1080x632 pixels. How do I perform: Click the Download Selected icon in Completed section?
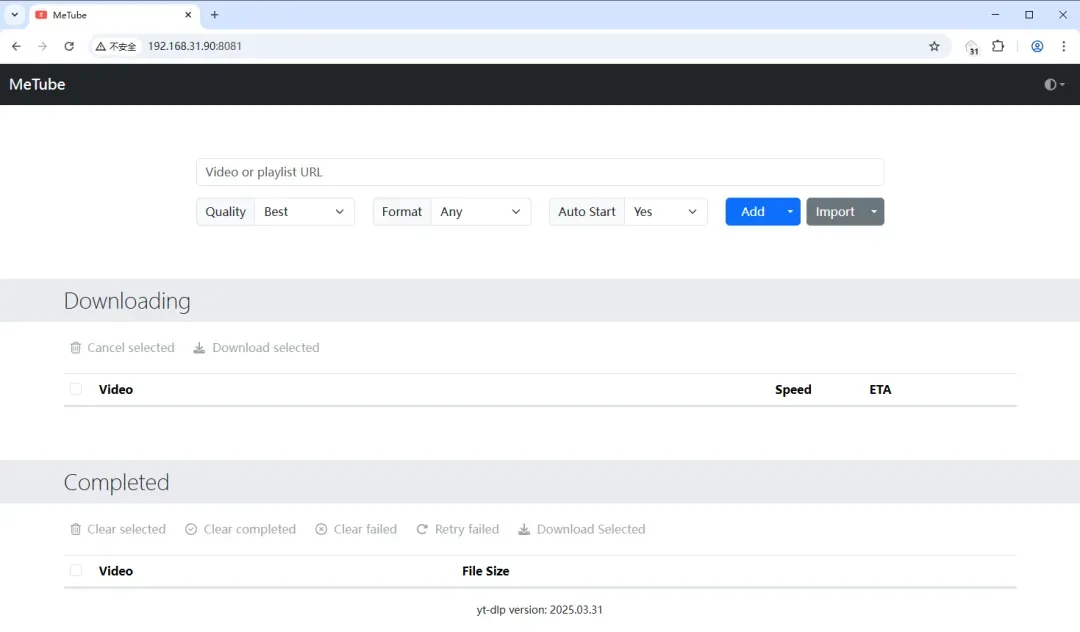pos(523,529)
